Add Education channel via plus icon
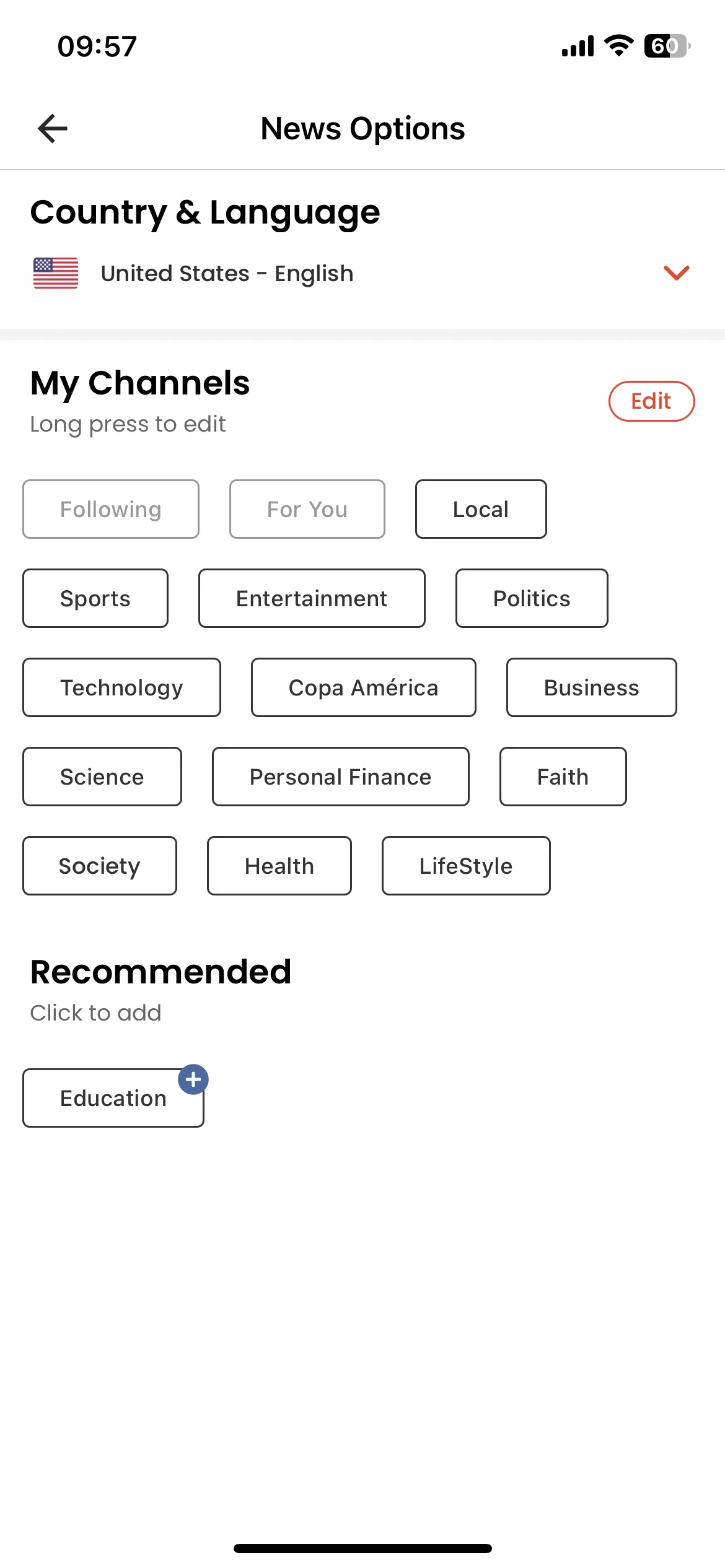The image size is (725, 1568). click(x=193, y=1079)
